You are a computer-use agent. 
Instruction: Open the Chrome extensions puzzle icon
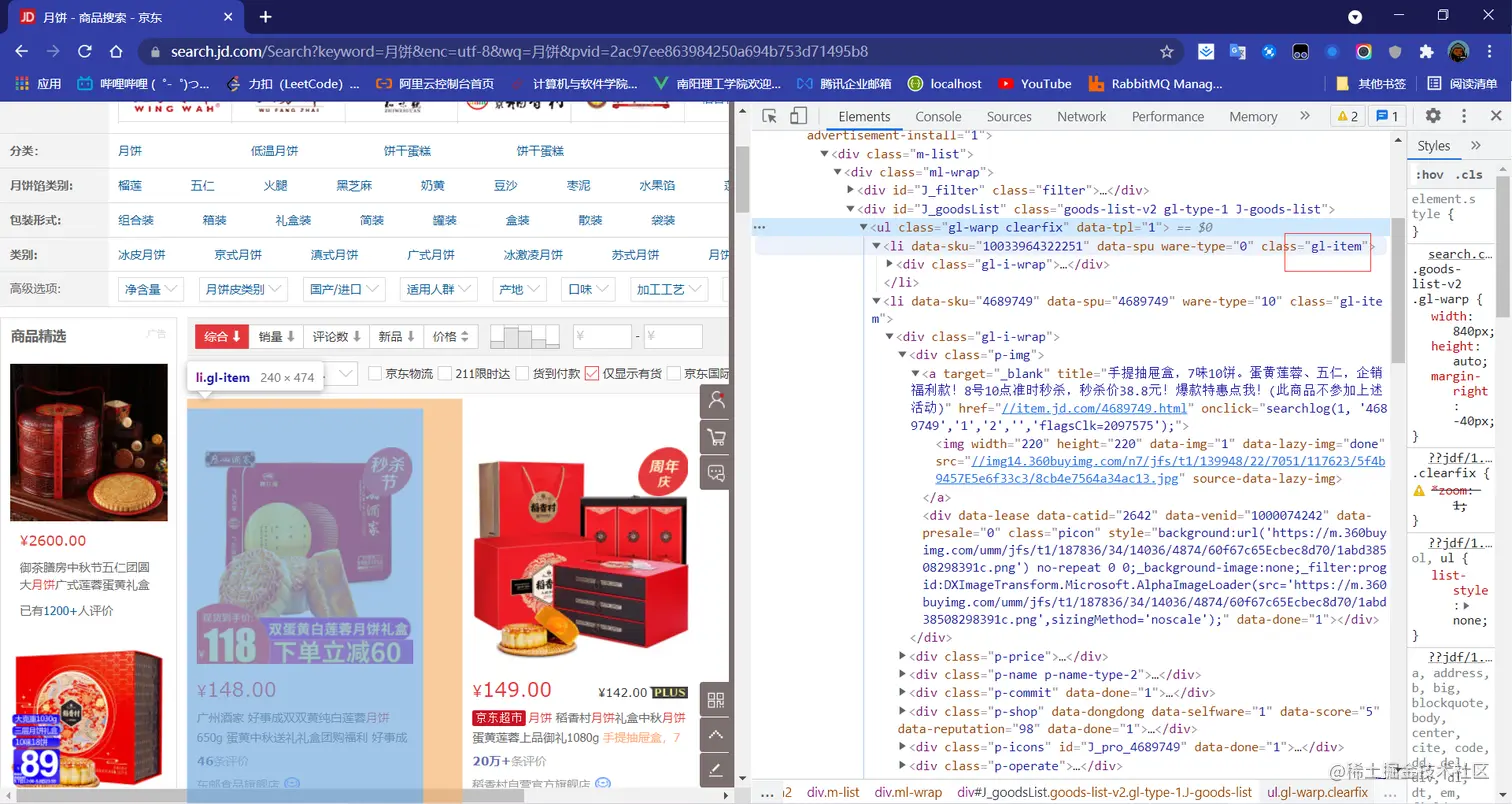coord(1427,51)
